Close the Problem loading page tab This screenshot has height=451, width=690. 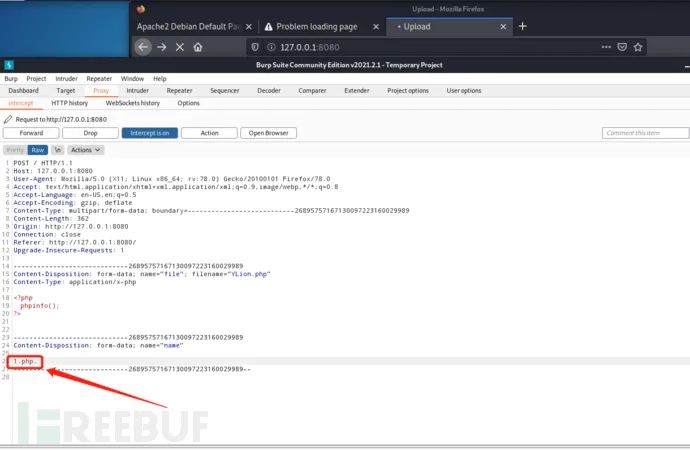coord(376,27)
